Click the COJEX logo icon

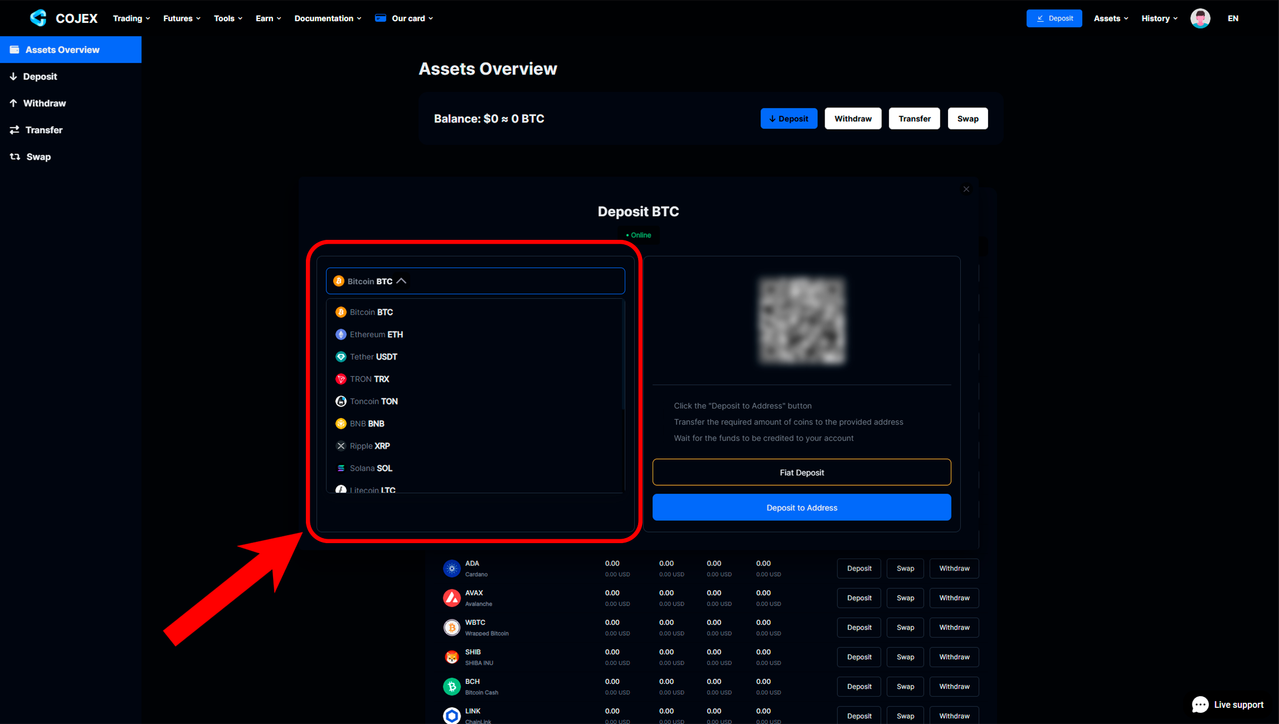[x=38, y=18]
